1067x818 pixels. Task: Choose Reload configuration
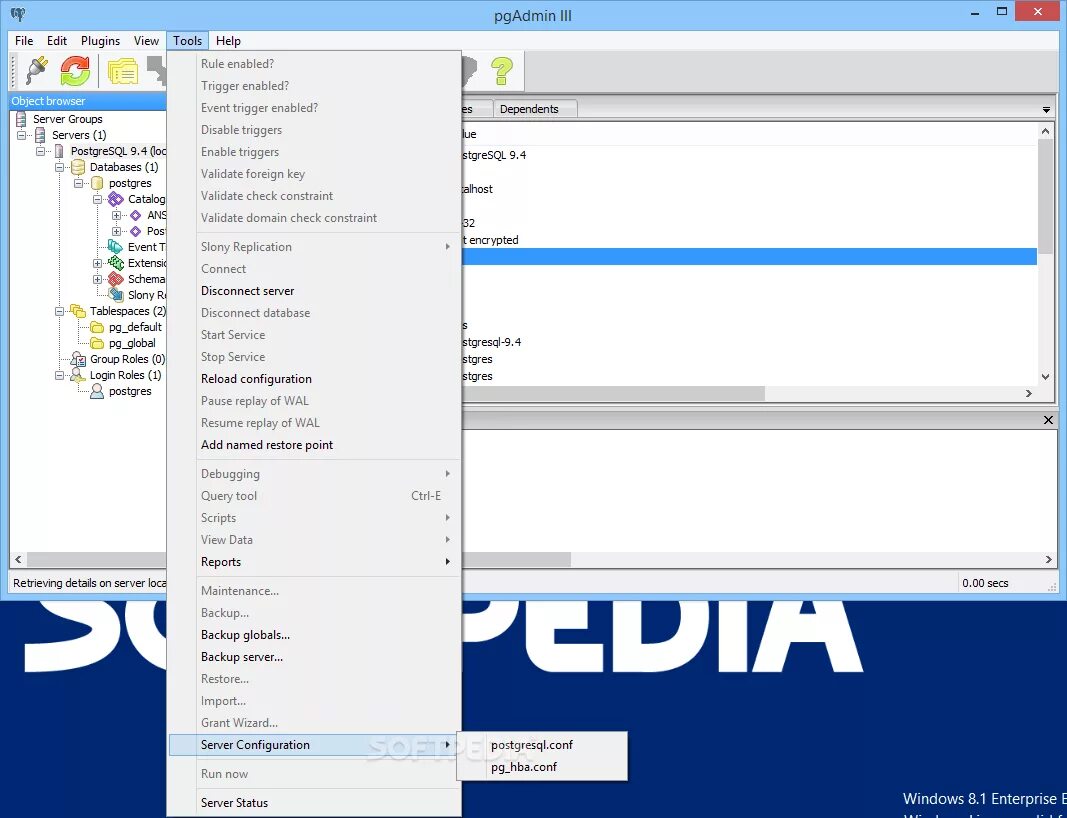click(314, 378)
